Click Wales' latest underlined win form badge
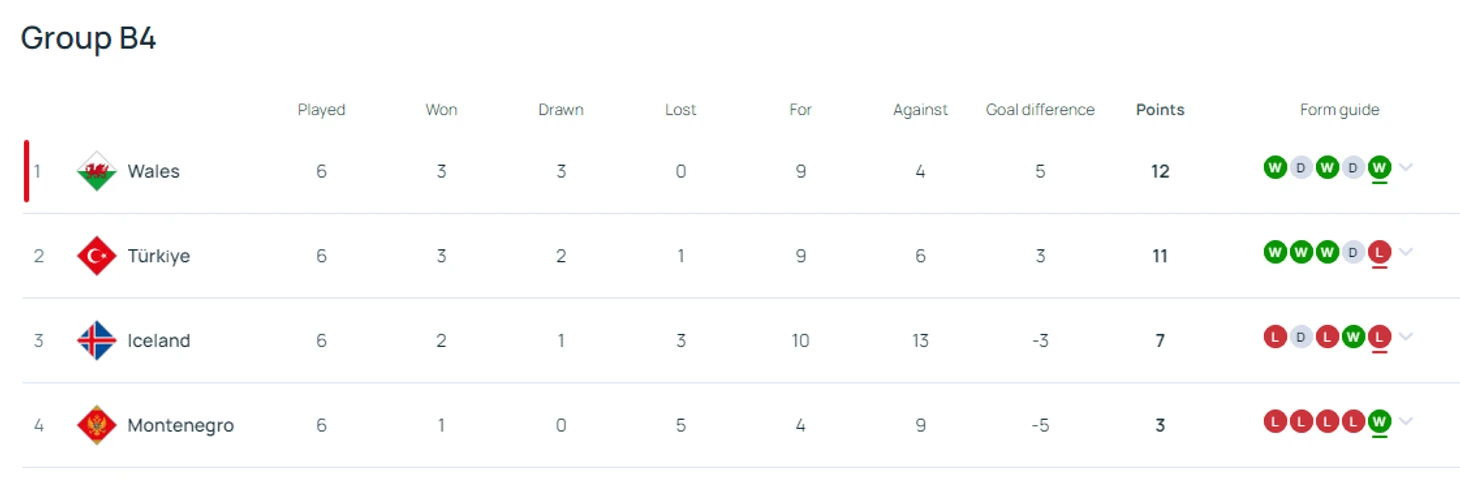This screenshot has height=490, width=1460. point(1379,167)
